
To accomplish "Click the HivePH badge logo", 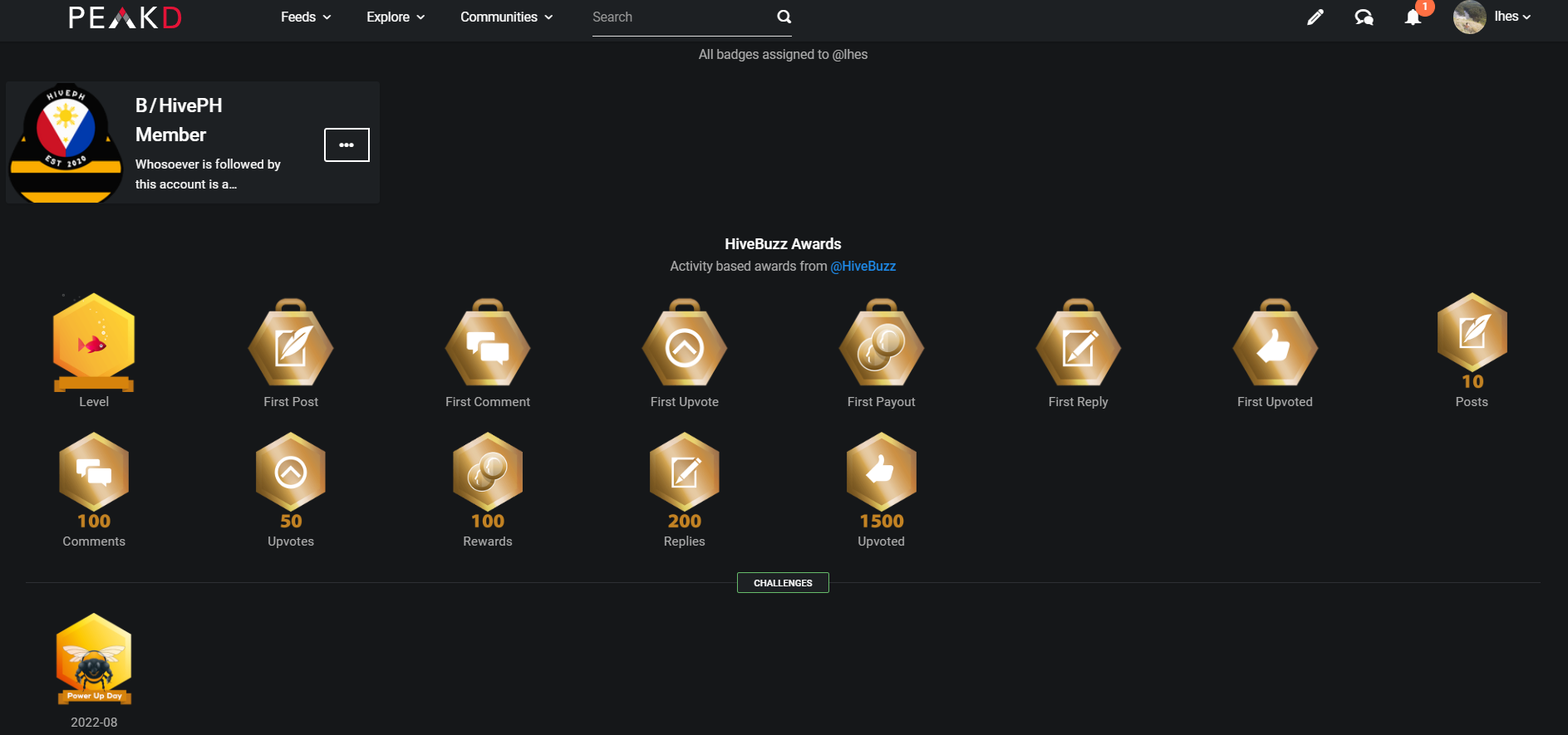I will click(x=66, y=143).
